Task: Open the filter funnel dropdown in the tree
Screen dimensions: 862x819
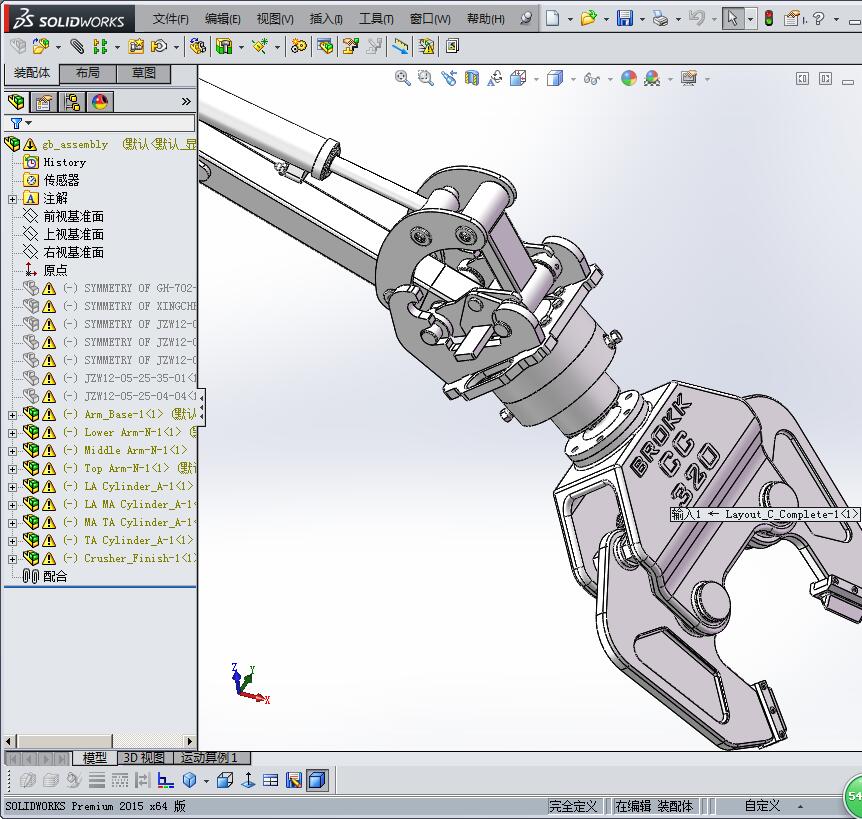Action: [21, 123]
